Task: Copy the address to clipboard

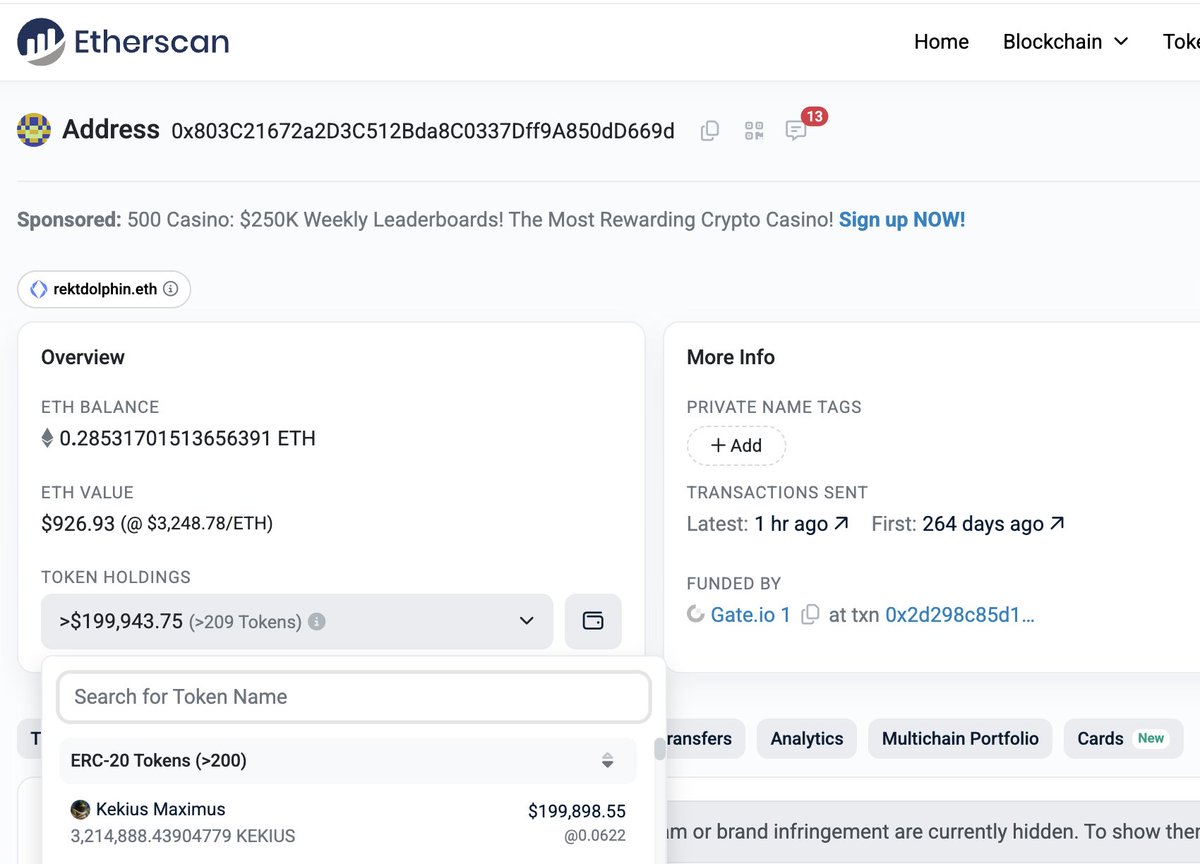Action: coord(710,131)
